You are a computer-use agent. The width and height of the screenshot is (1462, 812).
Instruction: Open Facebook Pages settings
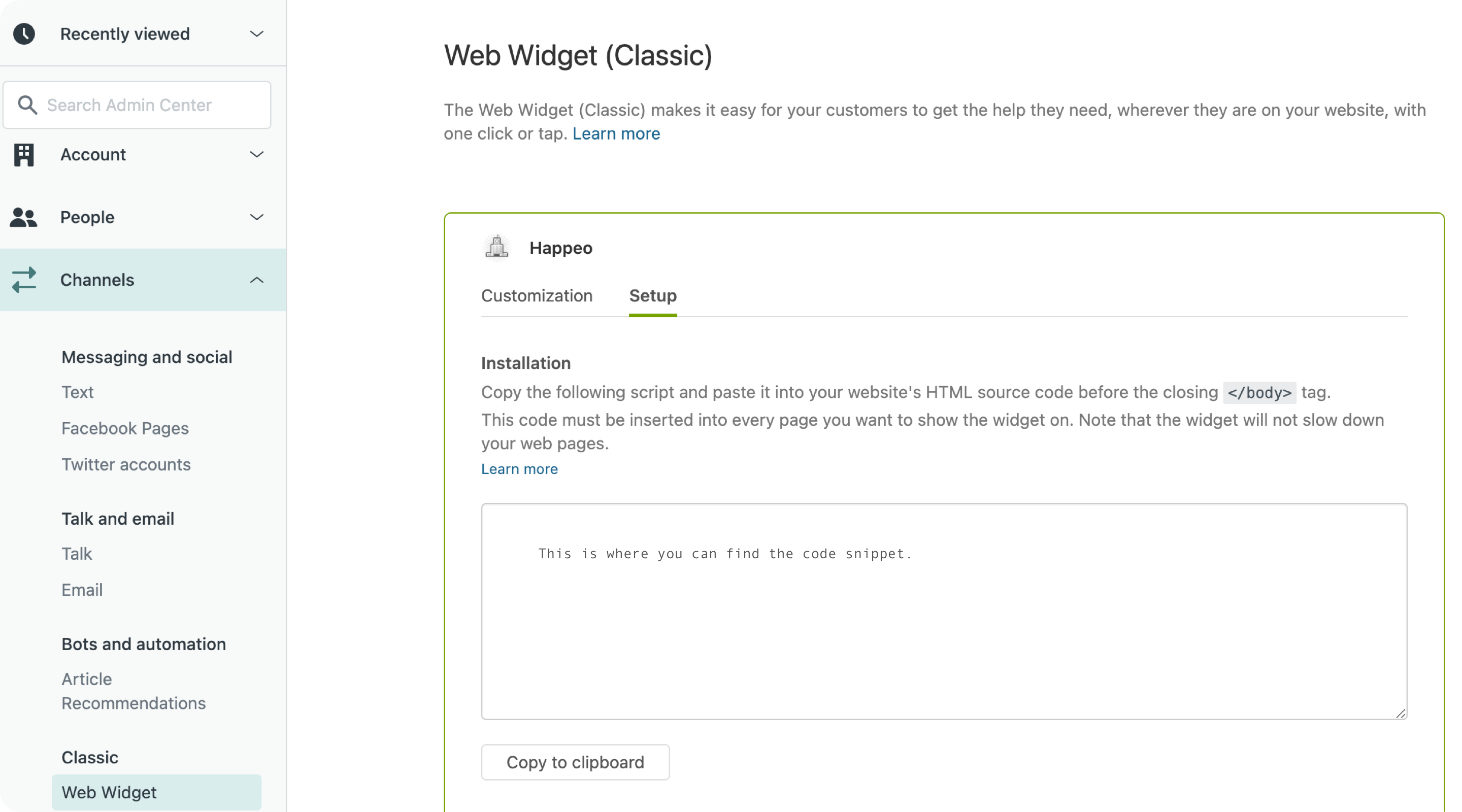click(x=125, y=428)
